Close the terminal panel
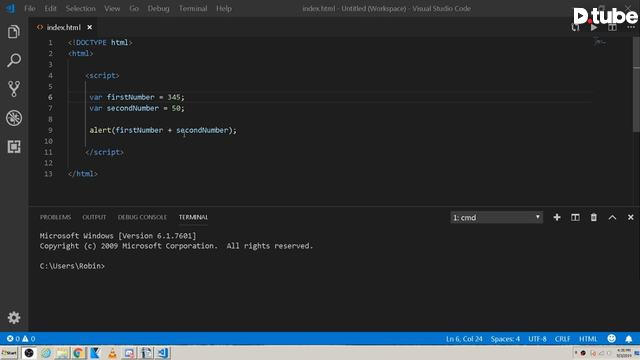The width and height of the screenshot is (640, 360). 631,218
